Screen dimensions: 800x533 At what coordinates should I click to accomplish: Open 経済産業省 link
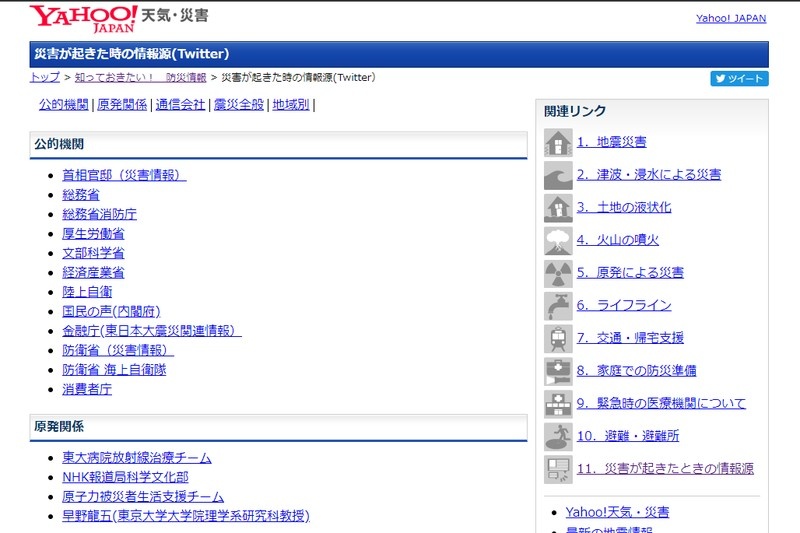(x=93, y=272)
